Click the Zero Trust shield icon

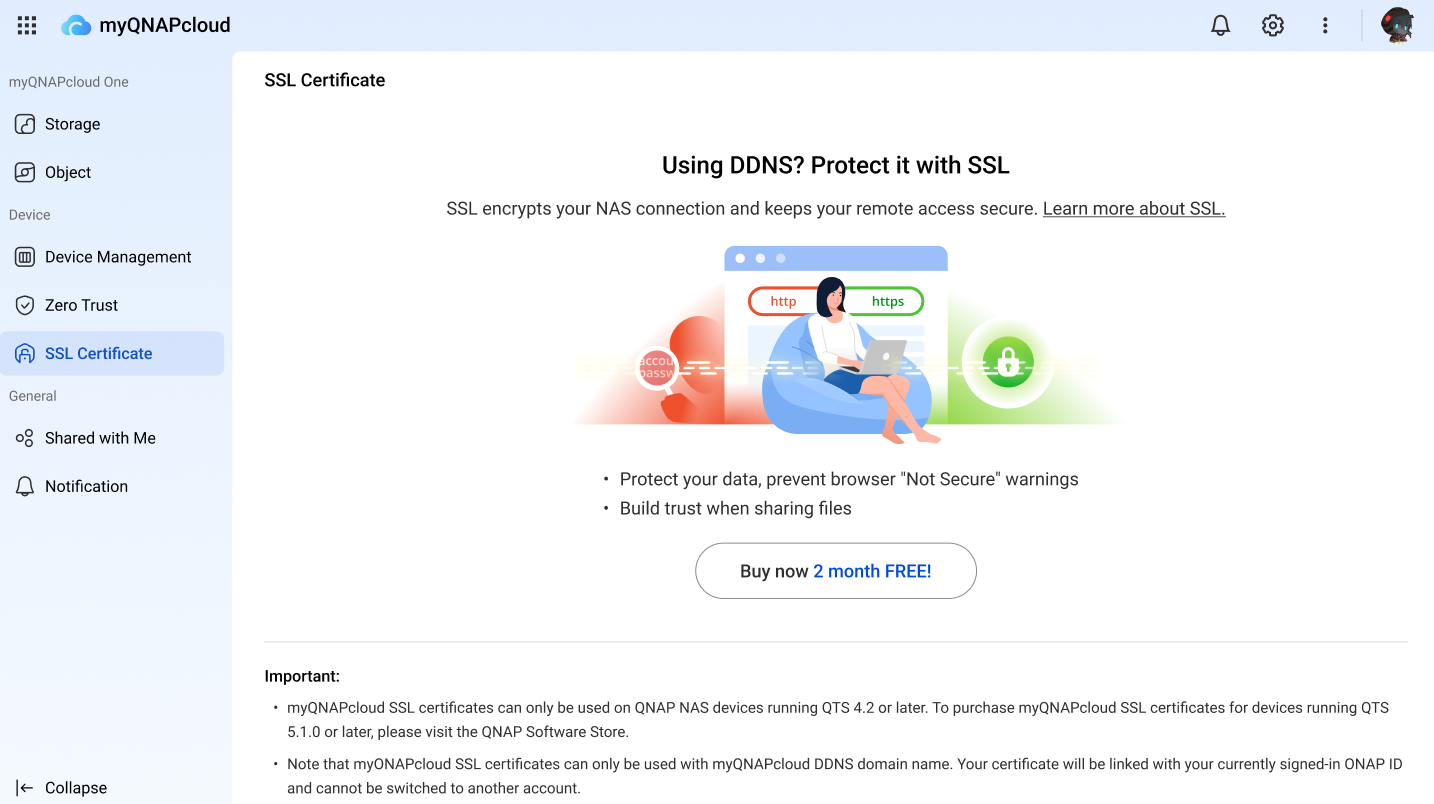point(25,305)
